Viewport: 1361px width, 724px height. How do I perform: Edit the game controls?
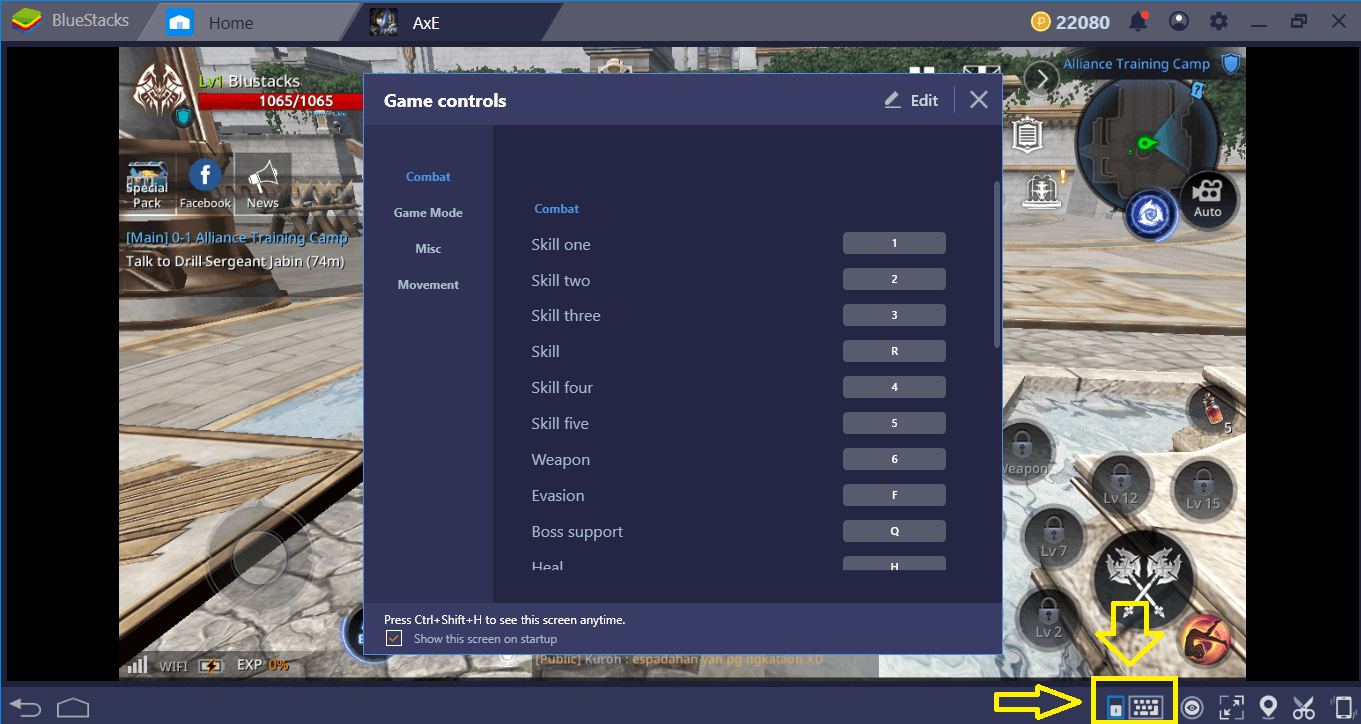(x=911, y=100)
